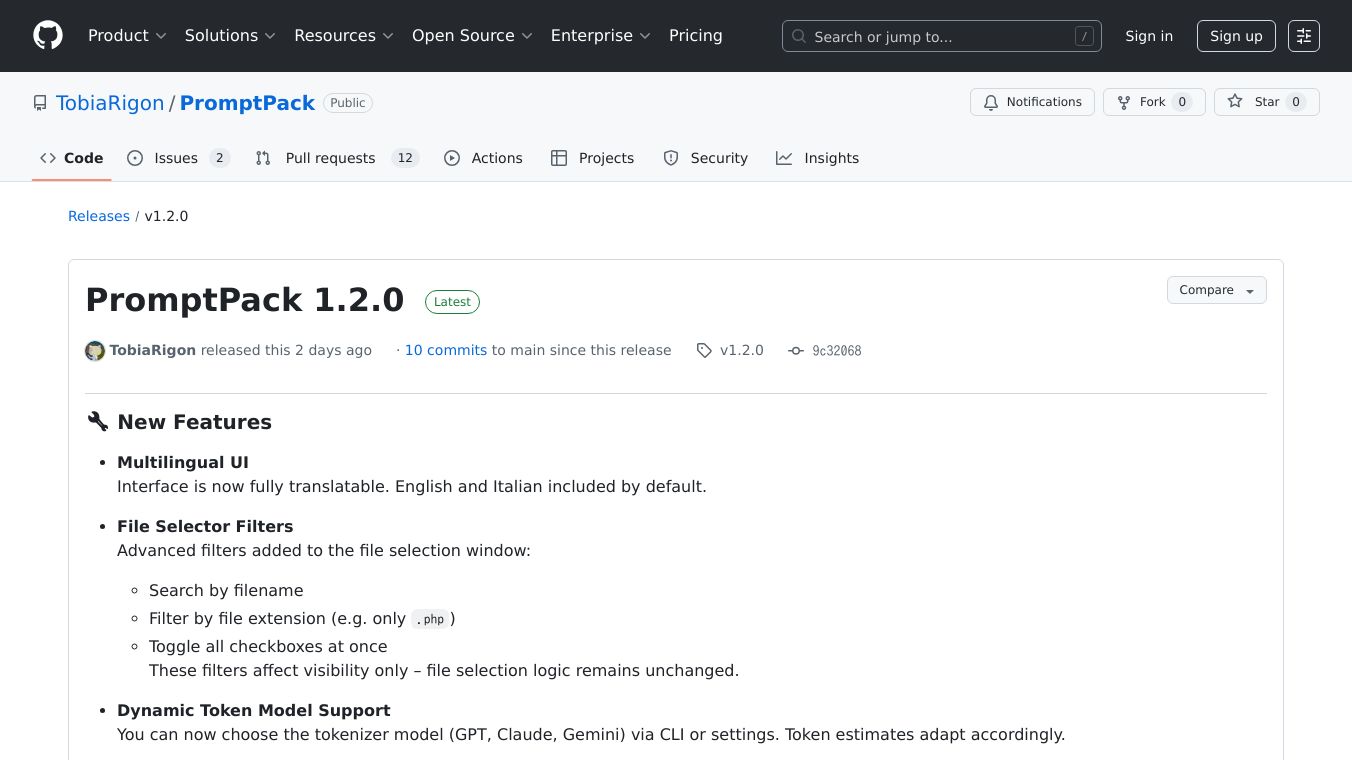Click the Sign up button
Image resolution: width=1352 pixels, height=760 pixels.
(1236, 36)
